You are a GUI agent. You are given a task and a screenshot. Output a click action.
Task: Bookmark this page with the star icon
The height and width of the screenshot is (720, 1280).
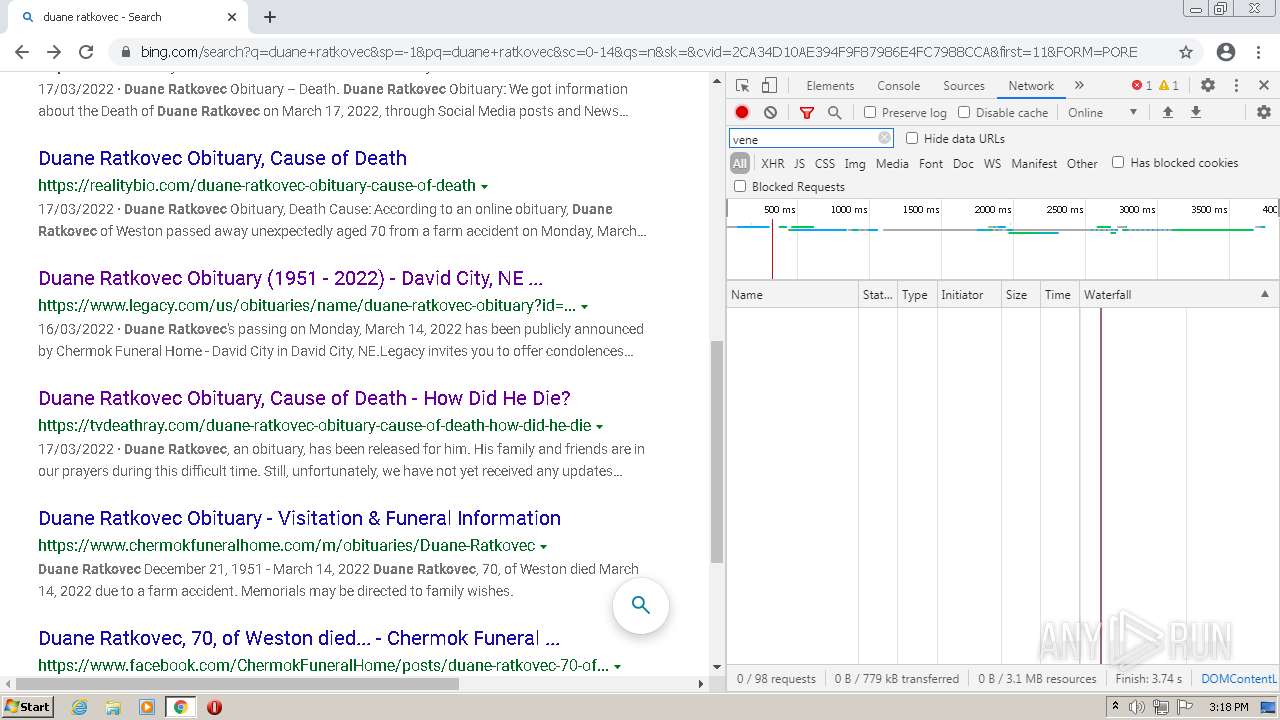coord(1186,52)
